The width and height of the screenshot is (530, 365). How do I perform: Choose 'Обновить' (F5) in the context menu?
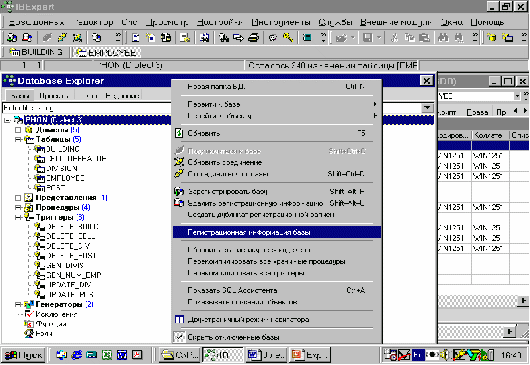click(277, 133)
